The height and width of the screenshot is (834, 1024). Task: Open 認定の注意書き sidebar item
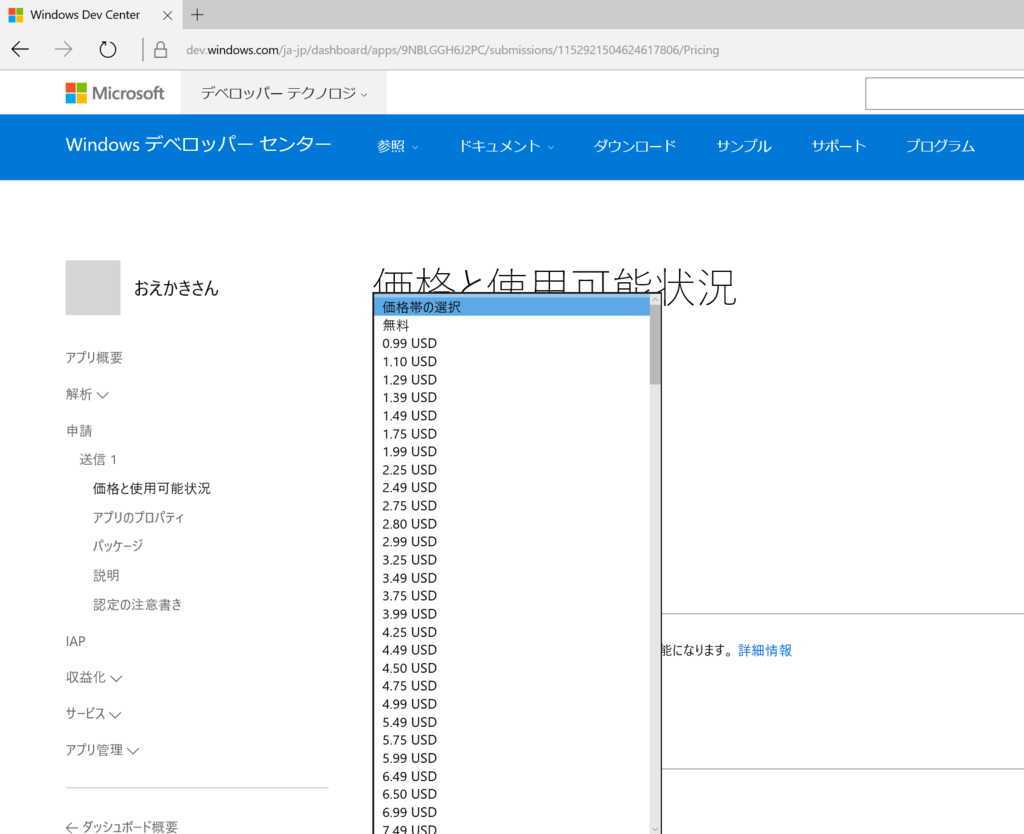coord(138,604)
